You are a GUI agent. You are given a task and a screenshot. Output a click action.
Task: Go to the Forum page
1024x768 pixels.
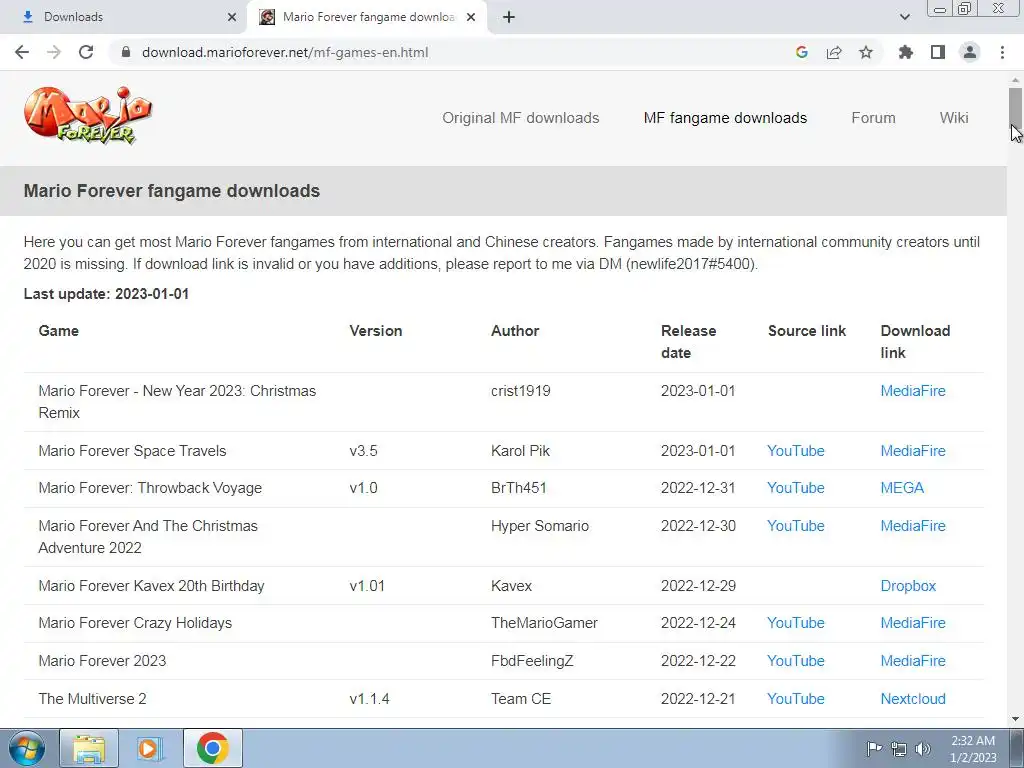coord(873,118)
